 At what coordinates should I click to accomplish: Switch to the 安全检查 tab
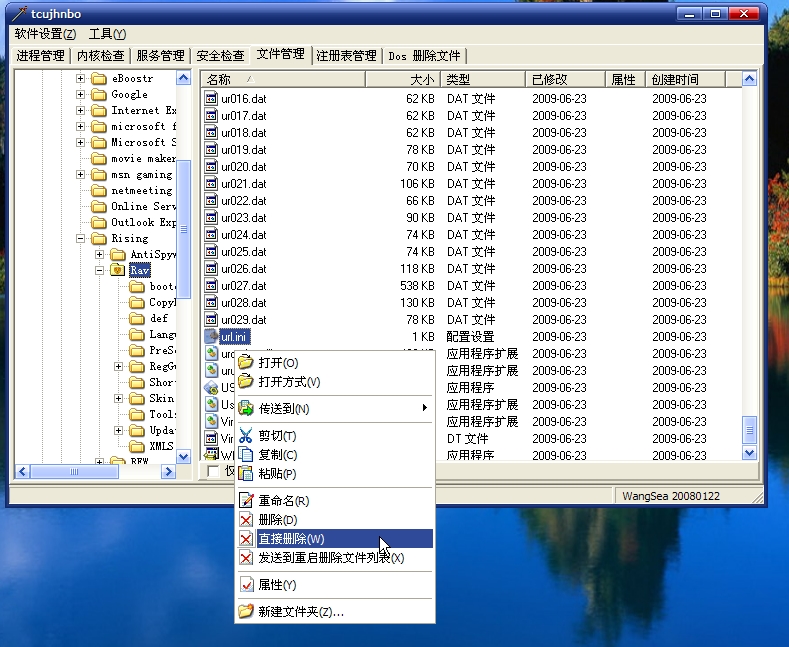(x=220, y=55)
